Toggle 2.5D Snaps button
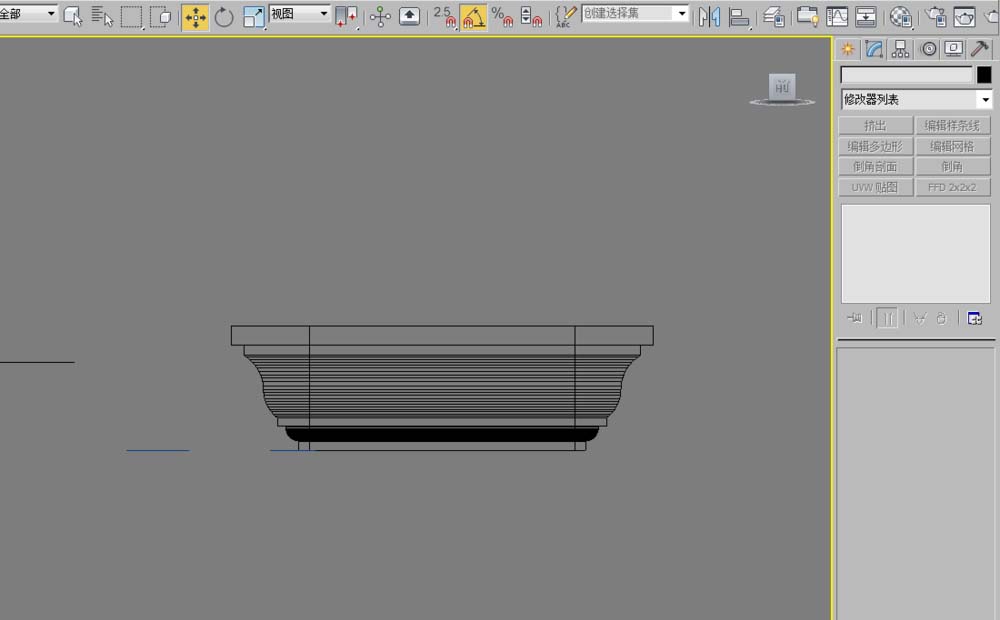This screenshot has height=620, width=1000. (444, 17)
